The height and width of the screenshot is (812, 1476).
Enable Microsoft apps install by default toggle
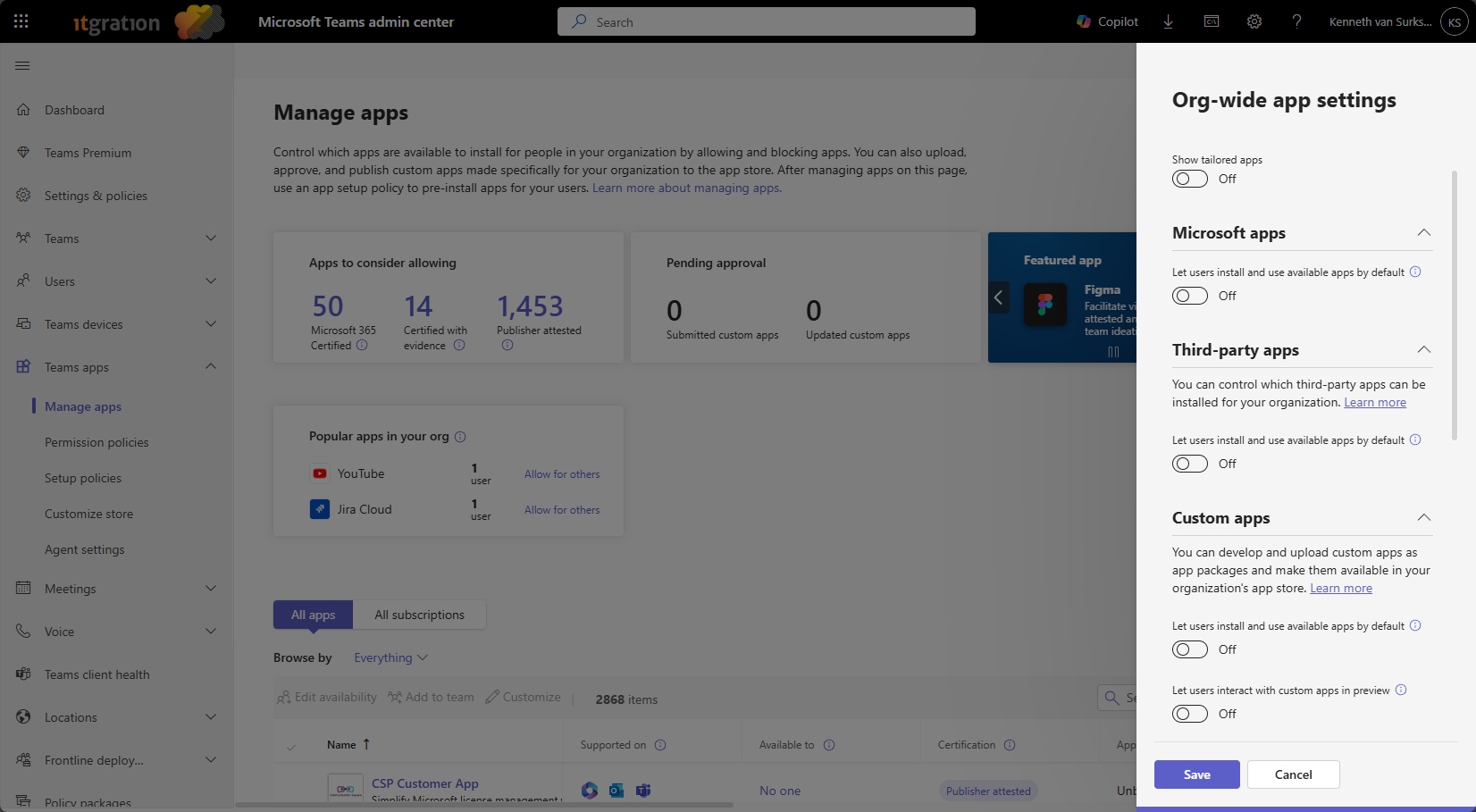[x=1190, y=296]
